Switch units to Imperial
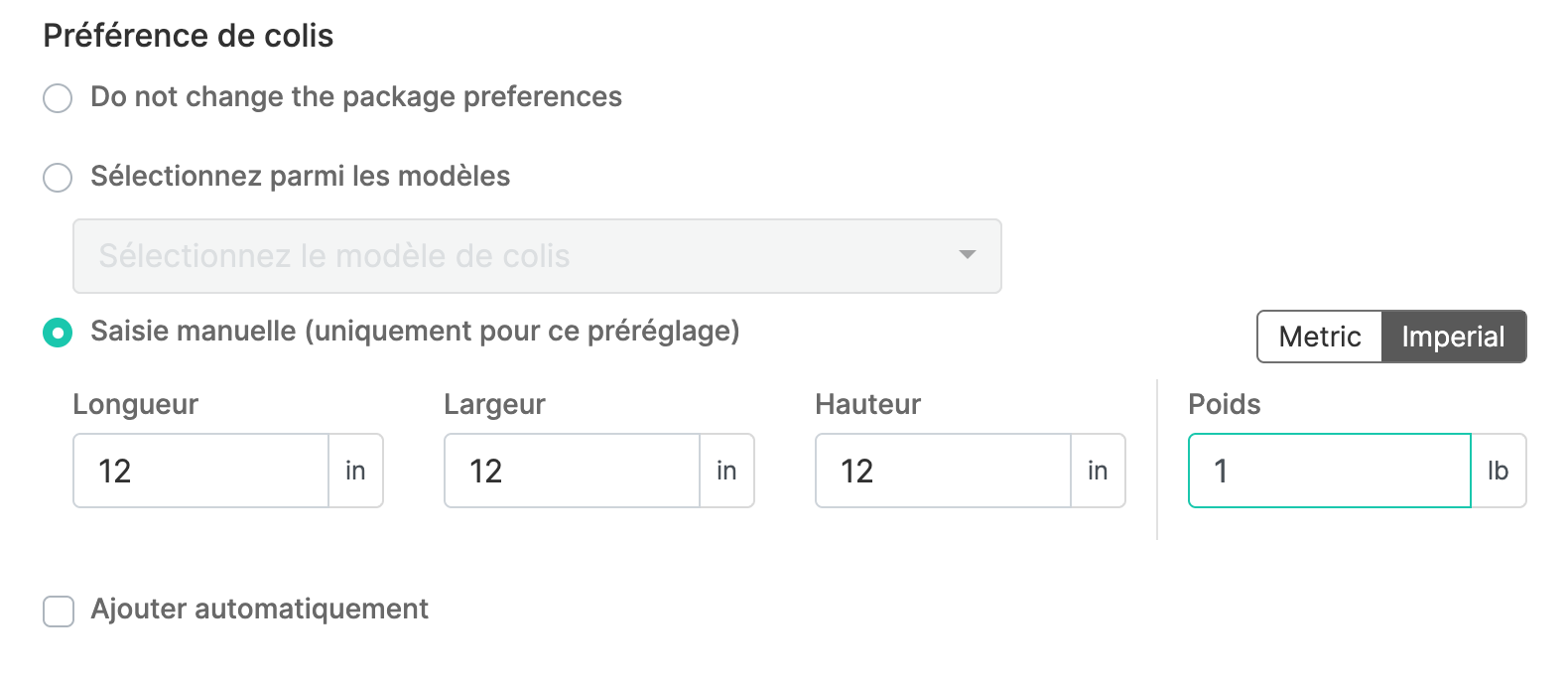Image resolution: width=1568 pixels, height=679 pixels. (1453, 338)
